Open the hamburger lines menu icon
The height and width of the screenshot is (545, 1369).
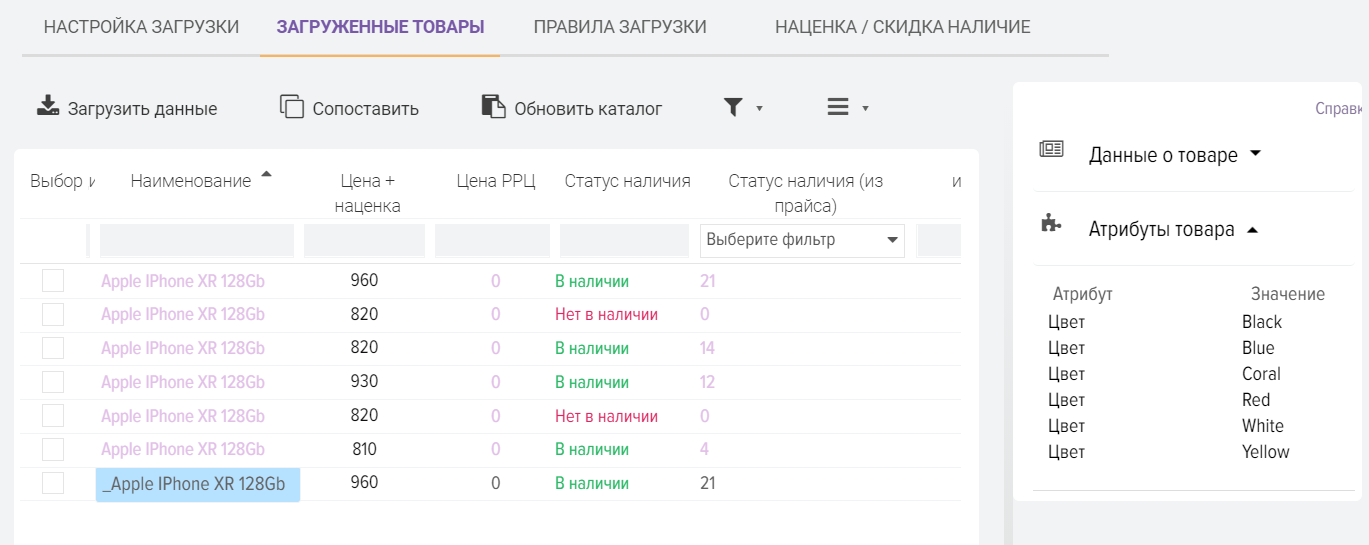click(847, 108)
